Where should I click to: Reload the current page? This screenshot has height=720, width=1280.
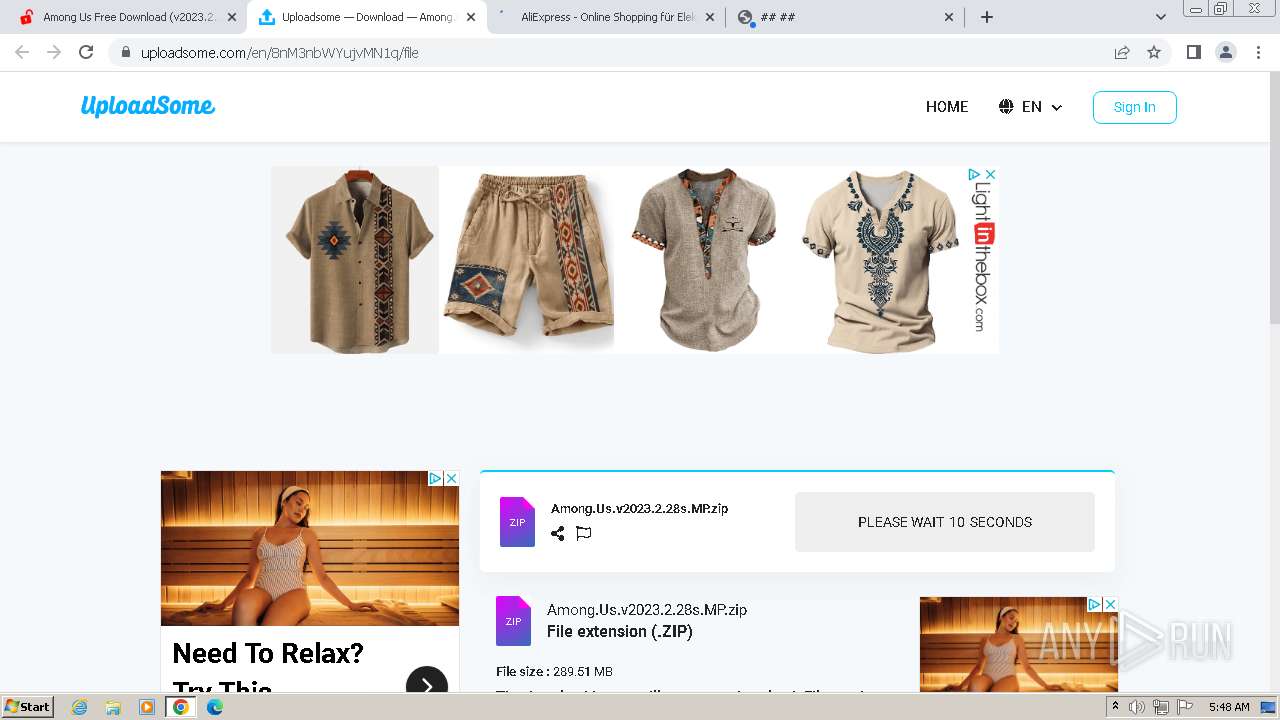pos(86,52)
